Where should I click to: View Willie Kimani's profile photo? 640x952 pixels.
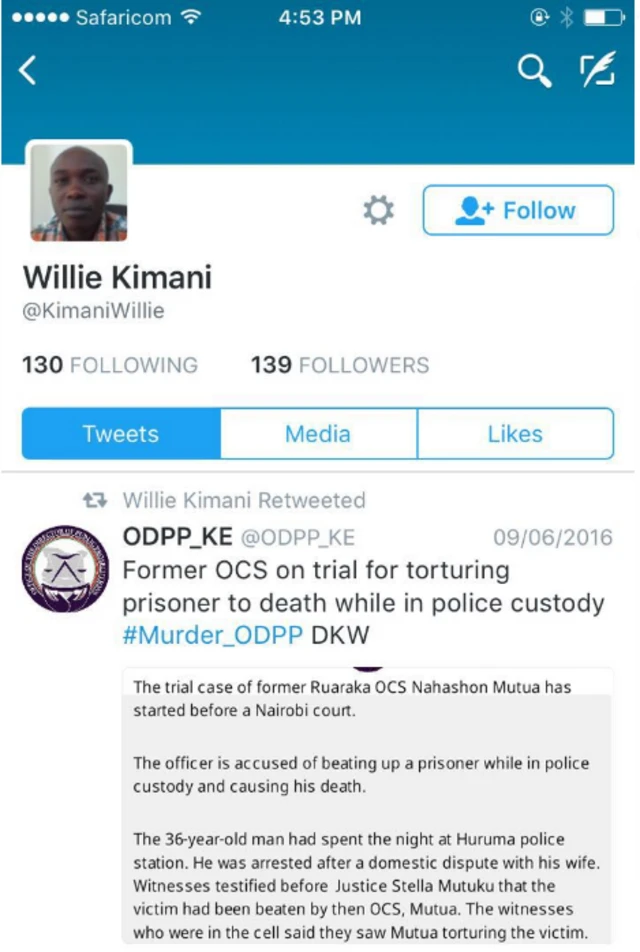tap(79, 192)
